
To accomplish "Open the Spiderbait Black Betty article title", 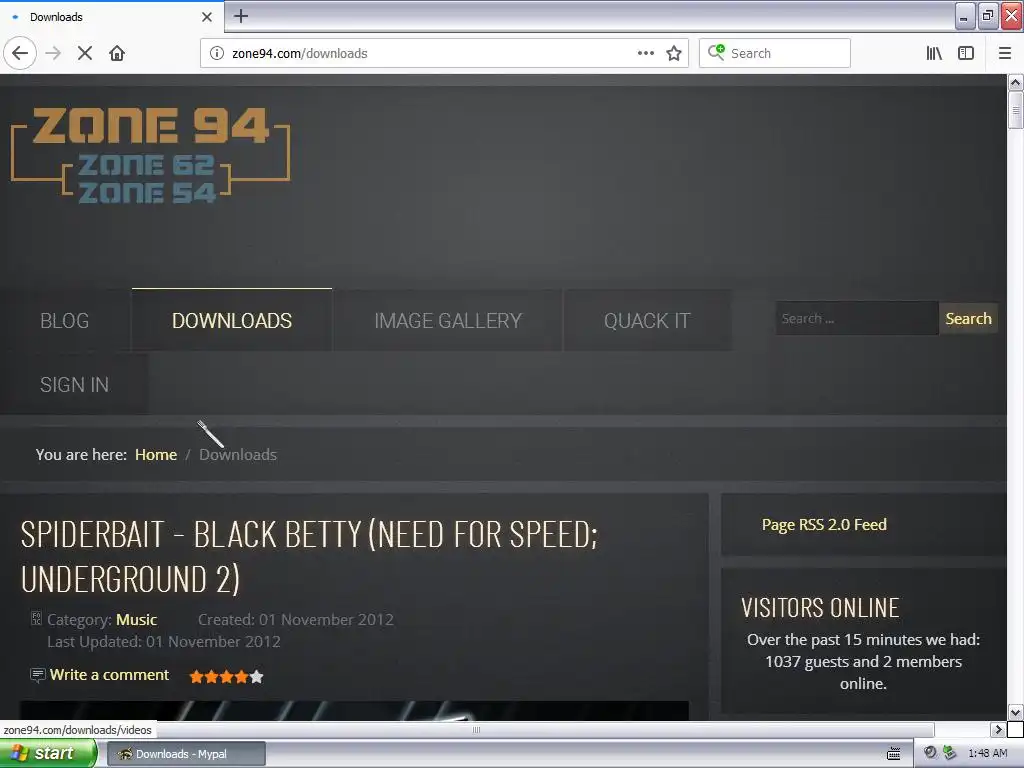I will 309,556.
